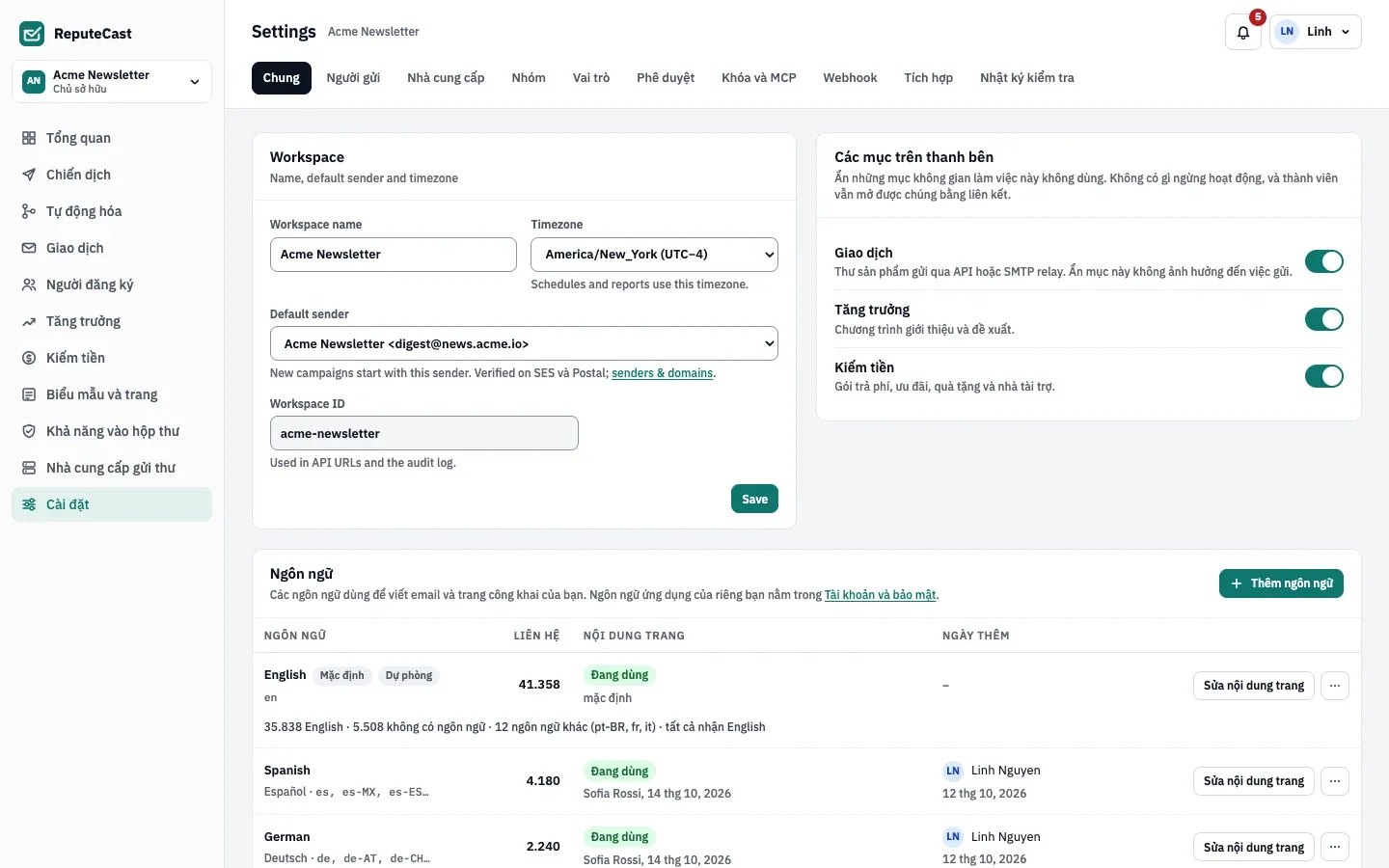The height and width of the screenshot is (868, 1389).
Task: Click the Tự động hóa branch icon
Action: (x=29, y=211)
